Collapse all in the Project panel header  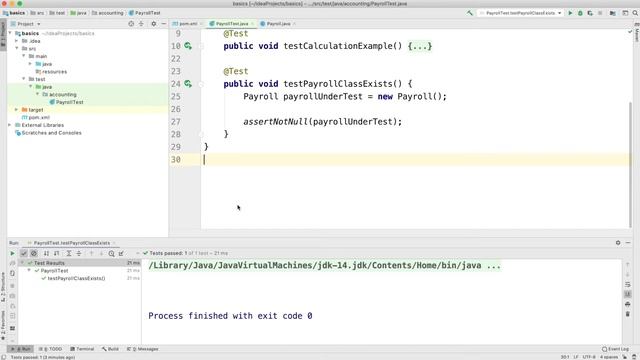pos(141,24)
